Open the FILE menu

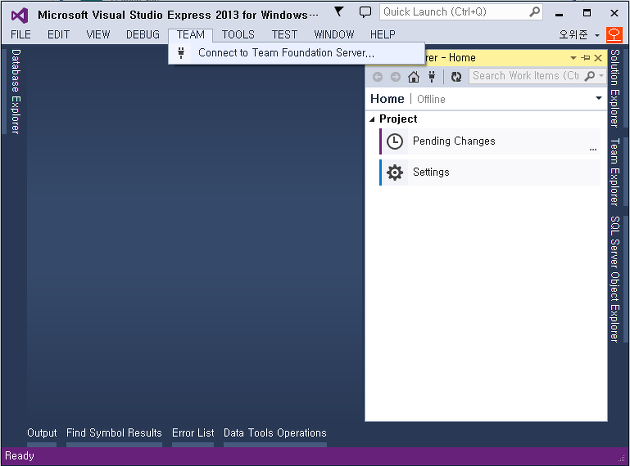[20, 35]
